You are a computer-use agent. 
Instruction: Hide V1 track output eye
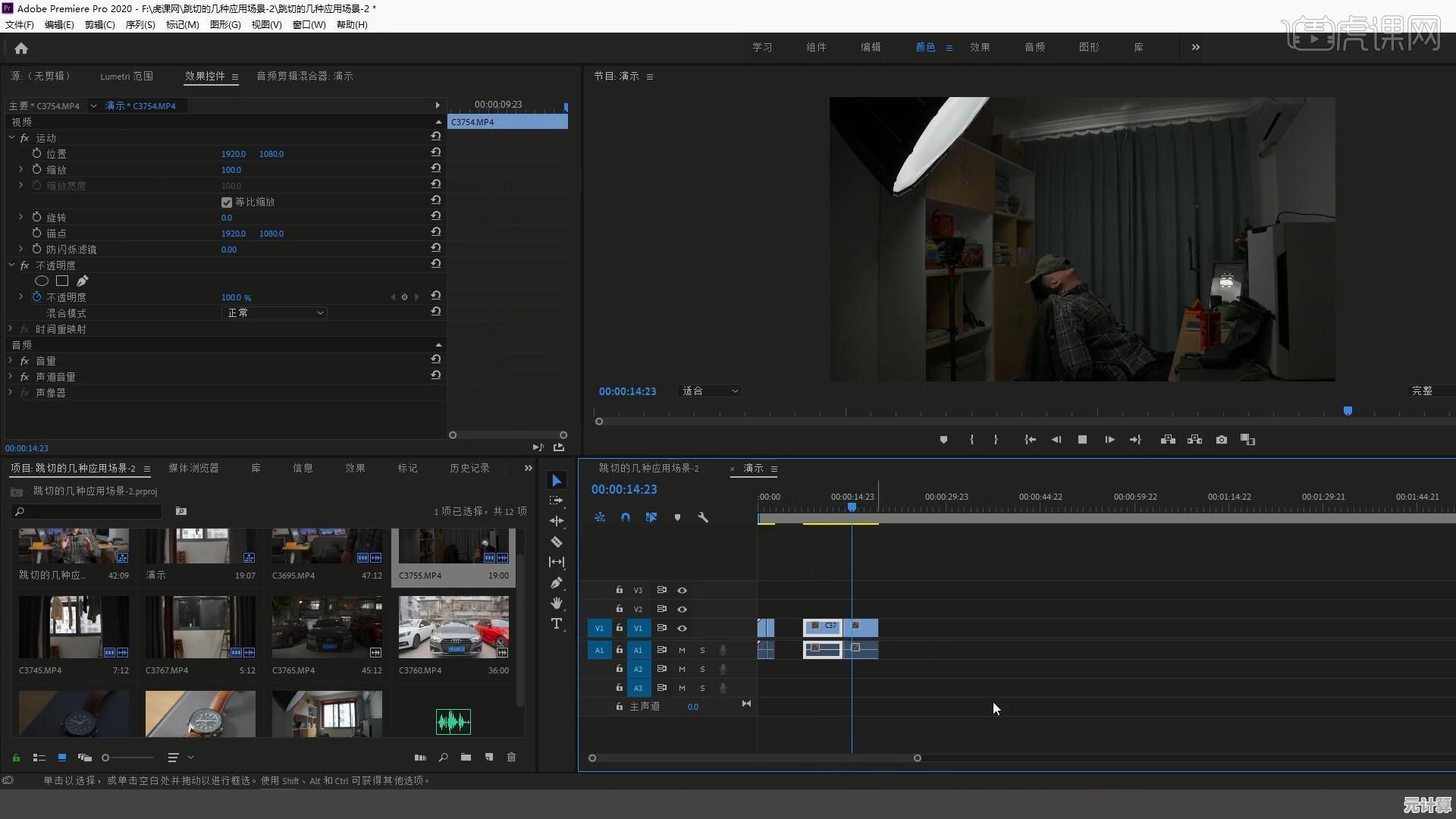point(682,628)
